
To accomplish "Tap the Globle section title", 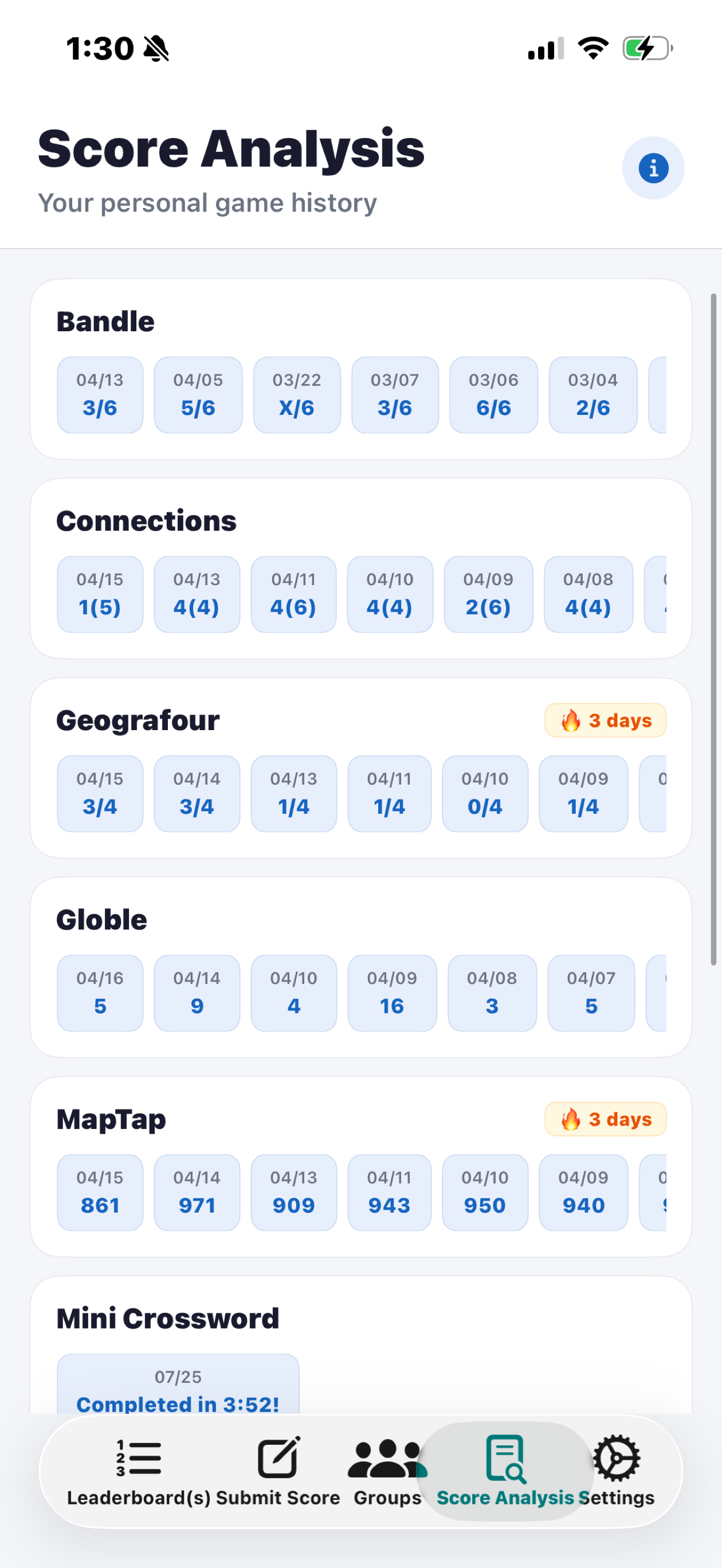I will coord(101,919).
